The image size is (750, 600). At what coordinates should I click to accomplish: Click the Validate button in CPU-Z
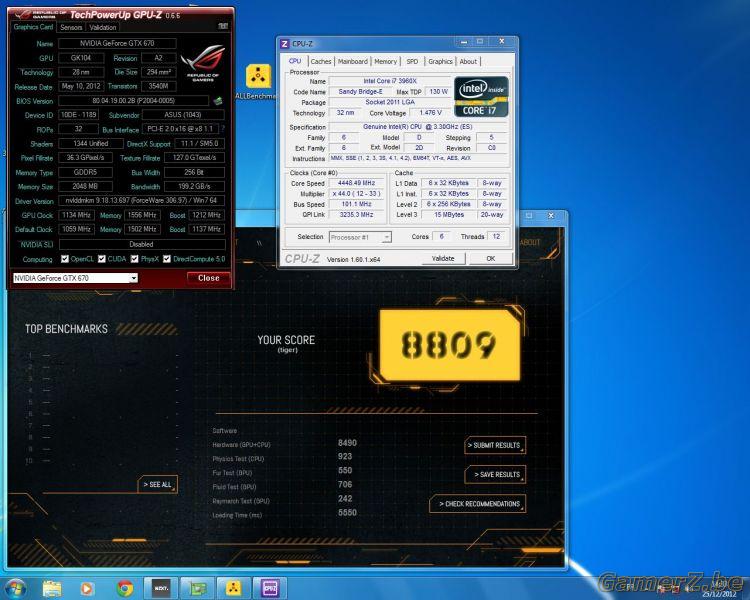click(x=443, y=258)
